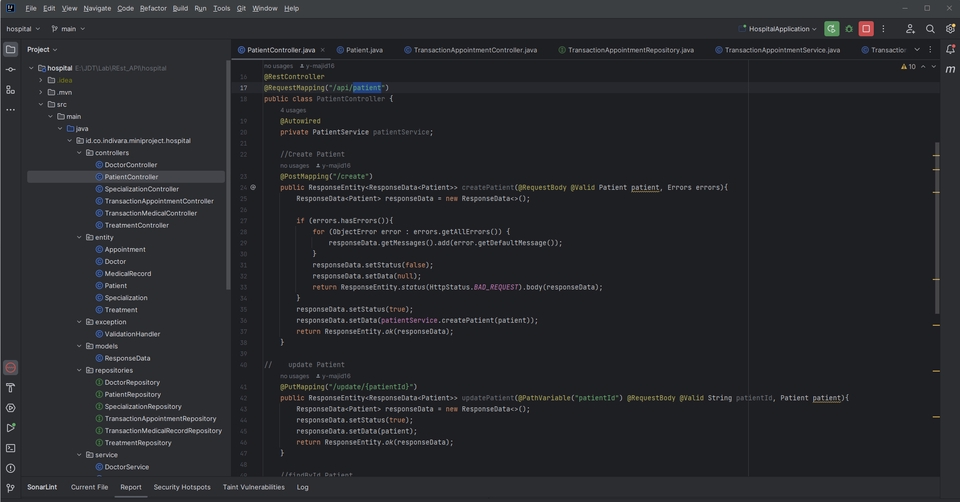Open Search Everywhere magnifier icon
This screenshot has width=960, height=502.
click(930, 29)
